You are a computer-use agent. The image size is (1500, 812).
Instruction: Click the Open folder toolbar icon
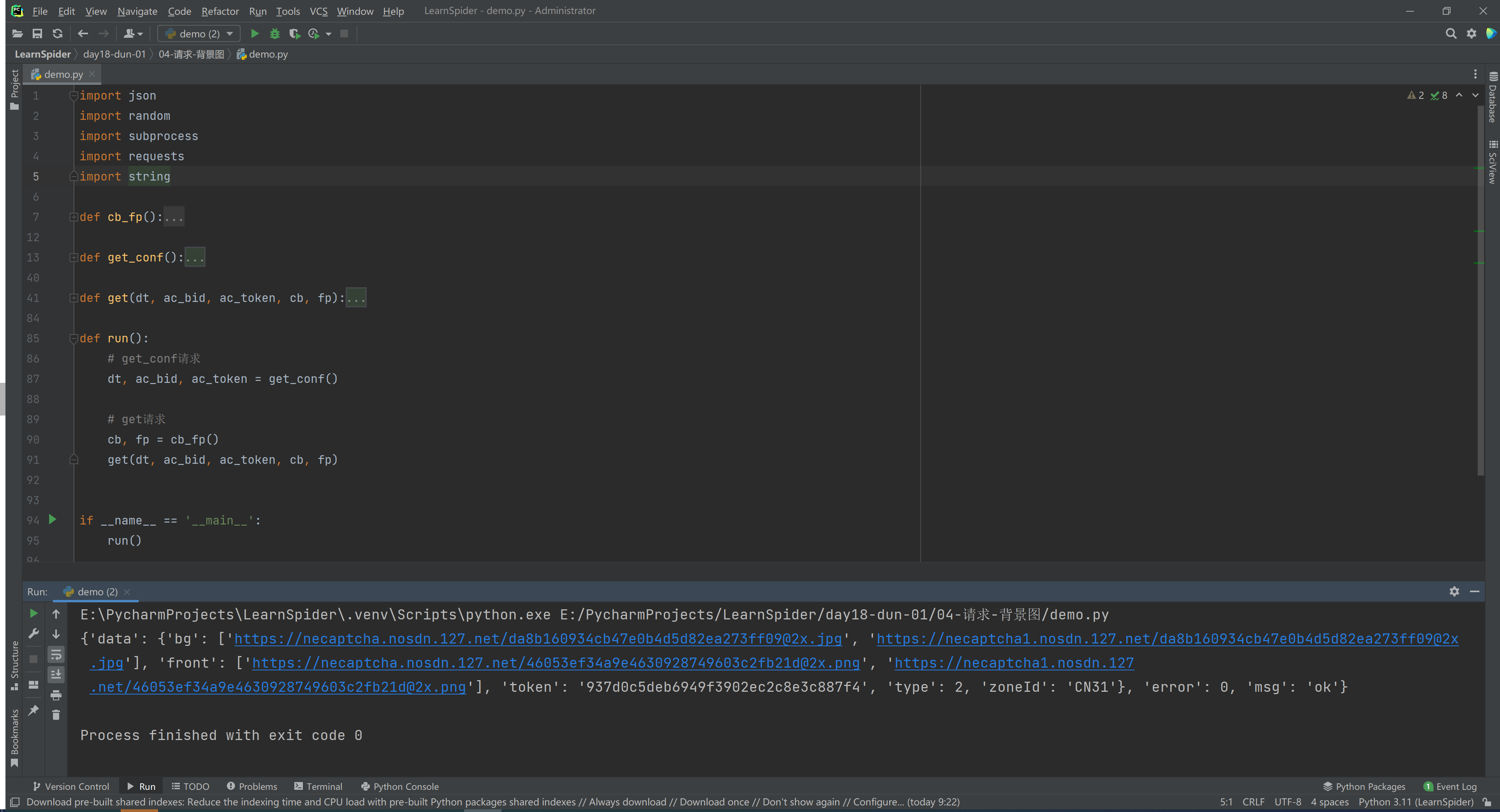point(18,34)
